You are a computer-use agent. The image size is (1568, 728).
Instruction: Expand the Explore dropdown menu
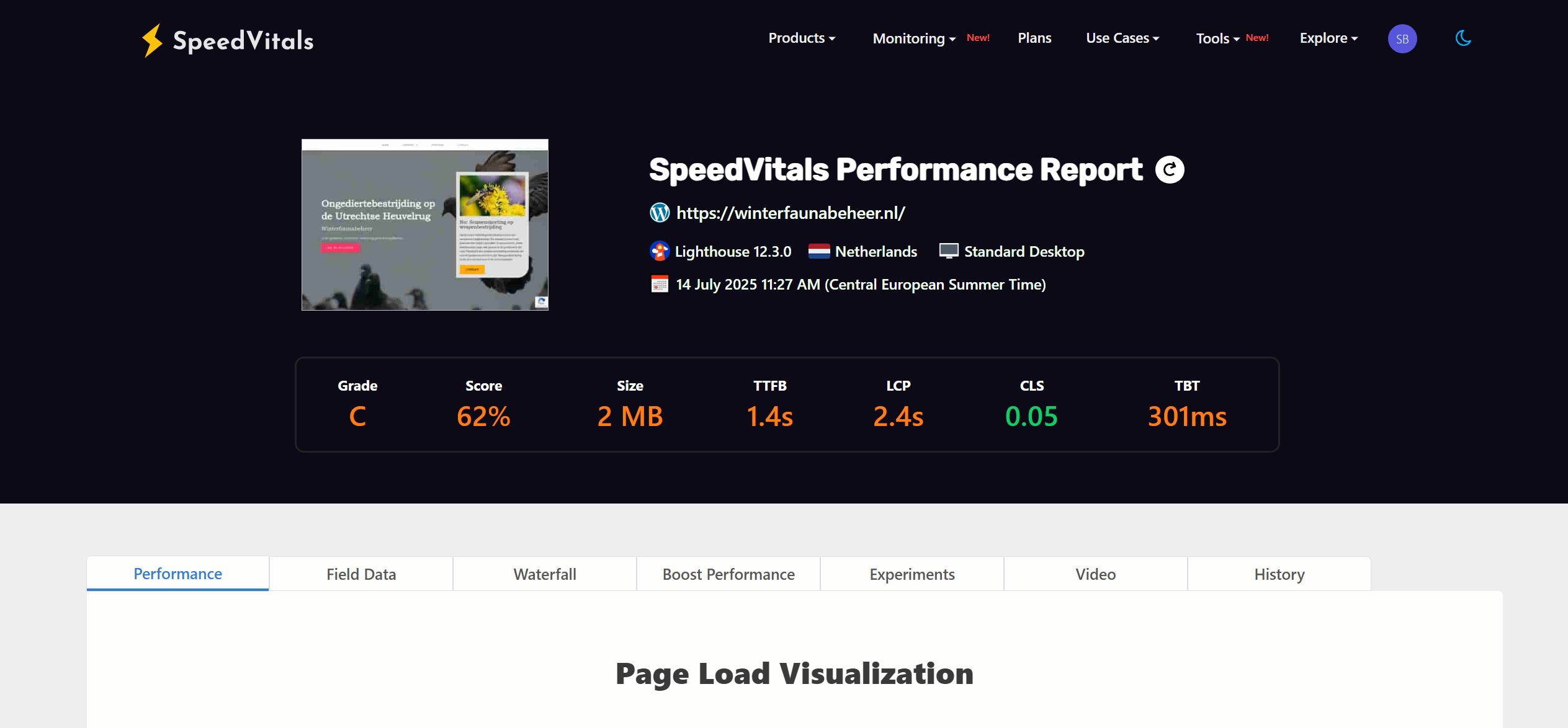1328,38
